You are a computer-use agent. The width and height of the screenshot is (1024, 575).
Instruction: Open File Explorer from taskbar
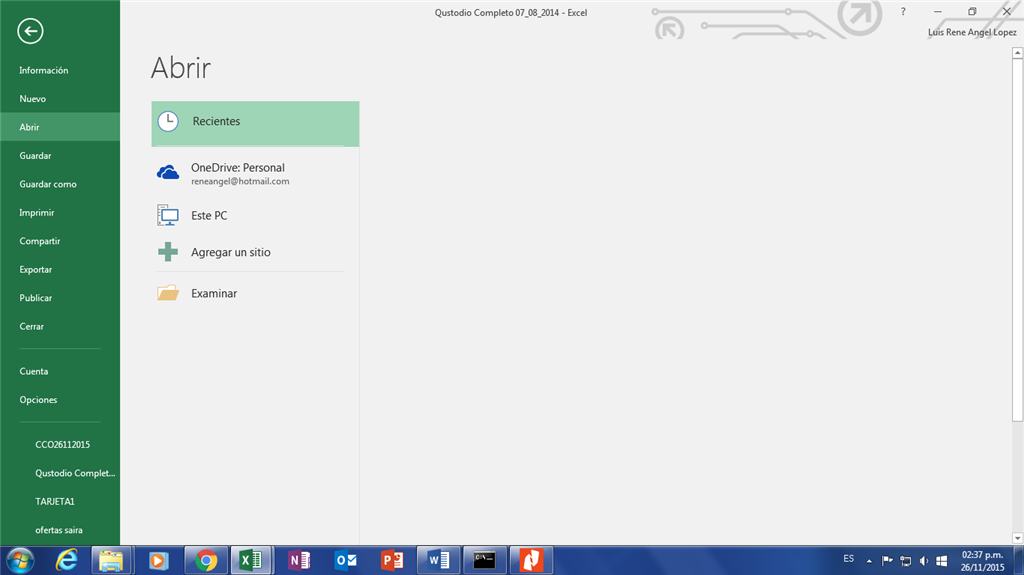(111, 560)
